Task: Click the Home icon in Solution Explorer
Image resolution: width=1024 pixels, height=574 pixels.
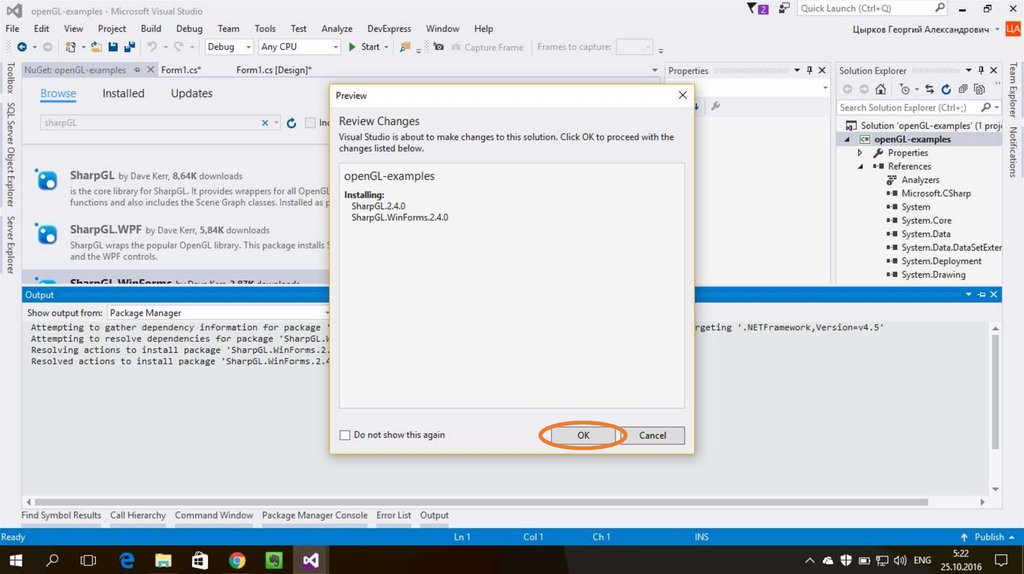Action: pyautogui.click(x=881, y=89)
